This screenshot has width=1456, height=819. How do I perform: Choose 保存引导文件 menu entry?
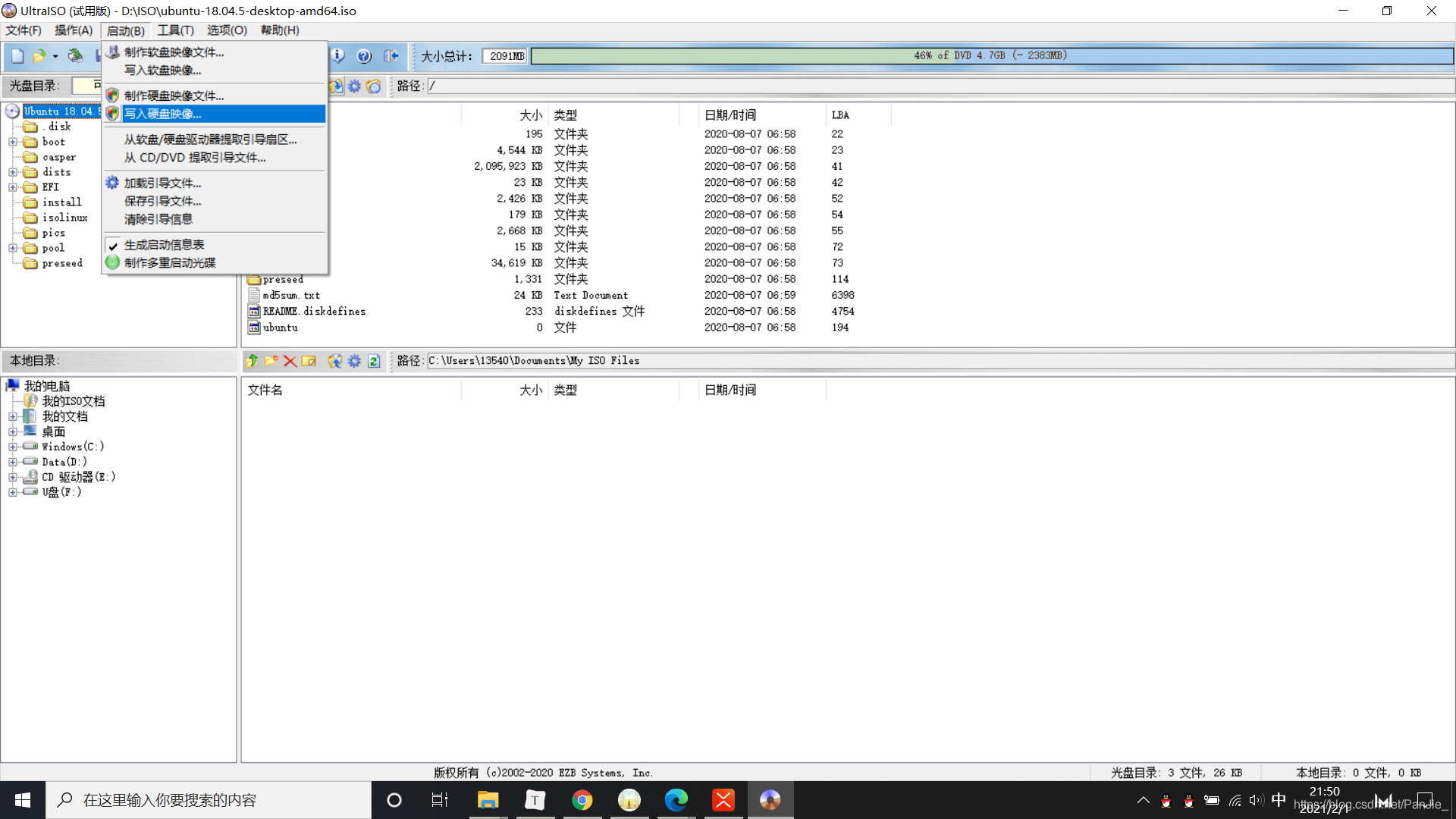(x=215, y=201)
